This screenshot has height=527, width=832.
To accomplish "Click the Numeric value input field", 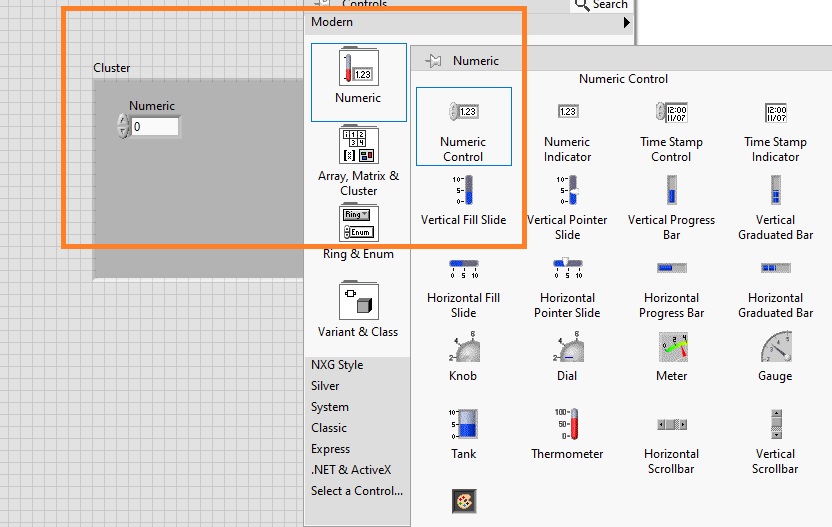I will [x=155, y=127].
